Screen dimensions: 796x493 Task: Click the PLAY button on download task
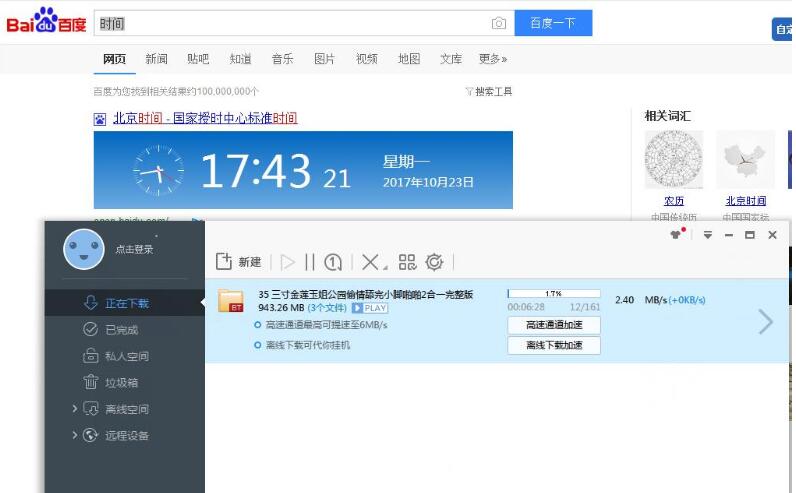(x=370, y=308)
